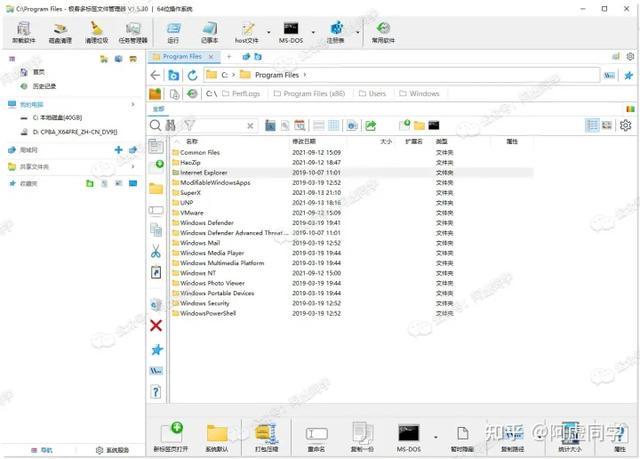
Task: Open 任务管理器 task manager
Action: tap(133, 32)
